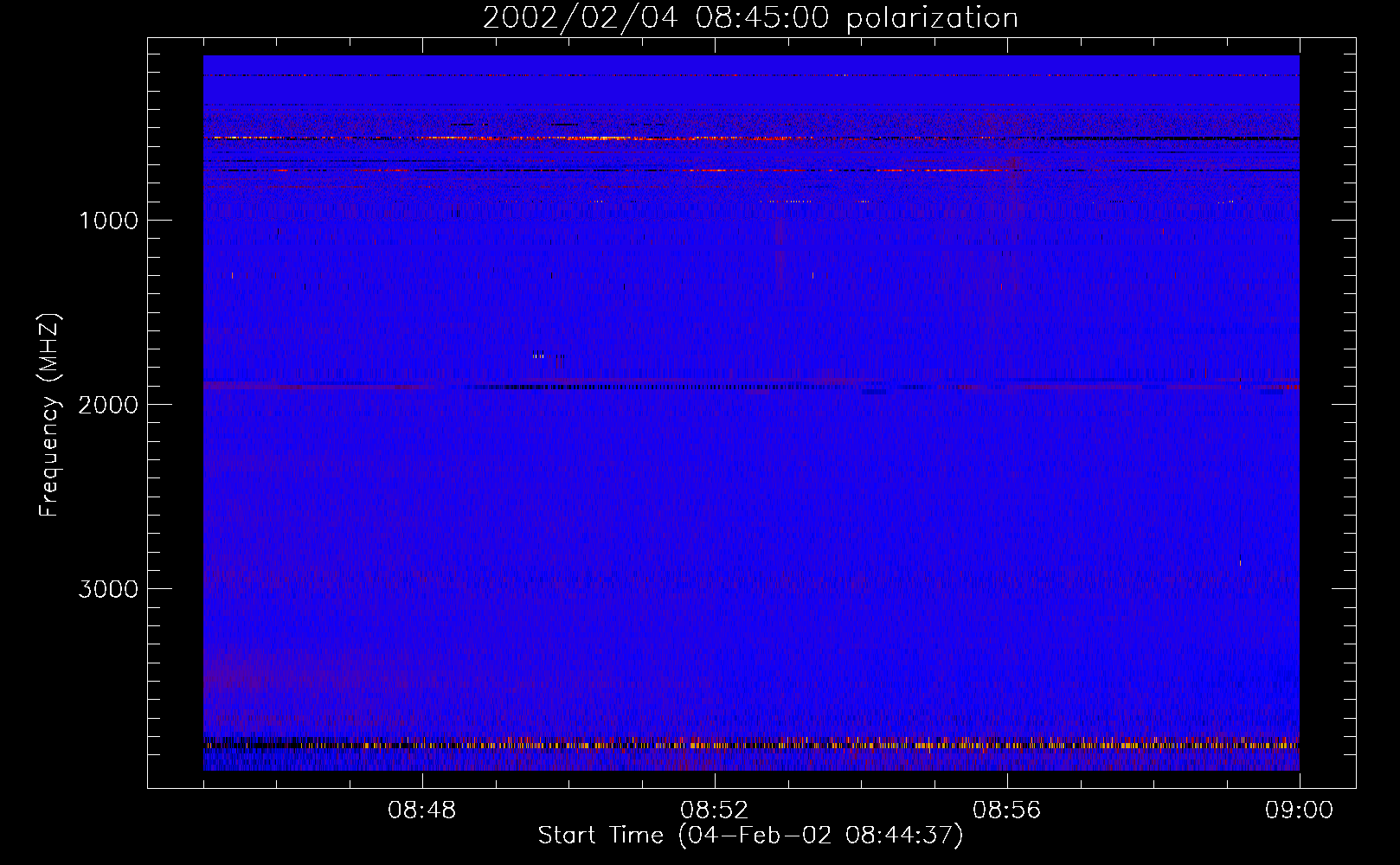This screenshot has height=865, width=1400.
Task: Click the "3000" frequency tick label
Action: click(108, 589)
